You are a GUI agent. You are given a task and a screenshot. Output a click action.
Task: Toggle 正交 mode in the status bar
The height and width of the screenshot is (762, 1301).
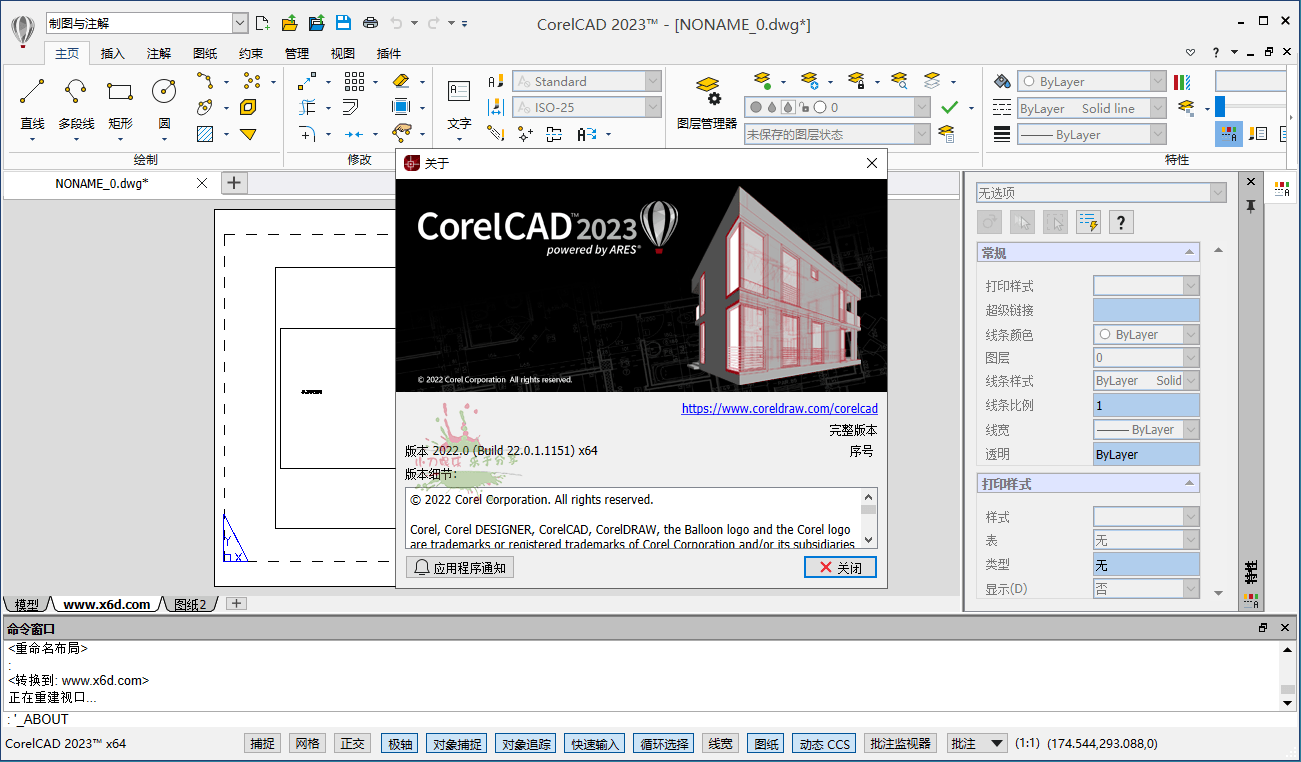(x=352, y=743)
